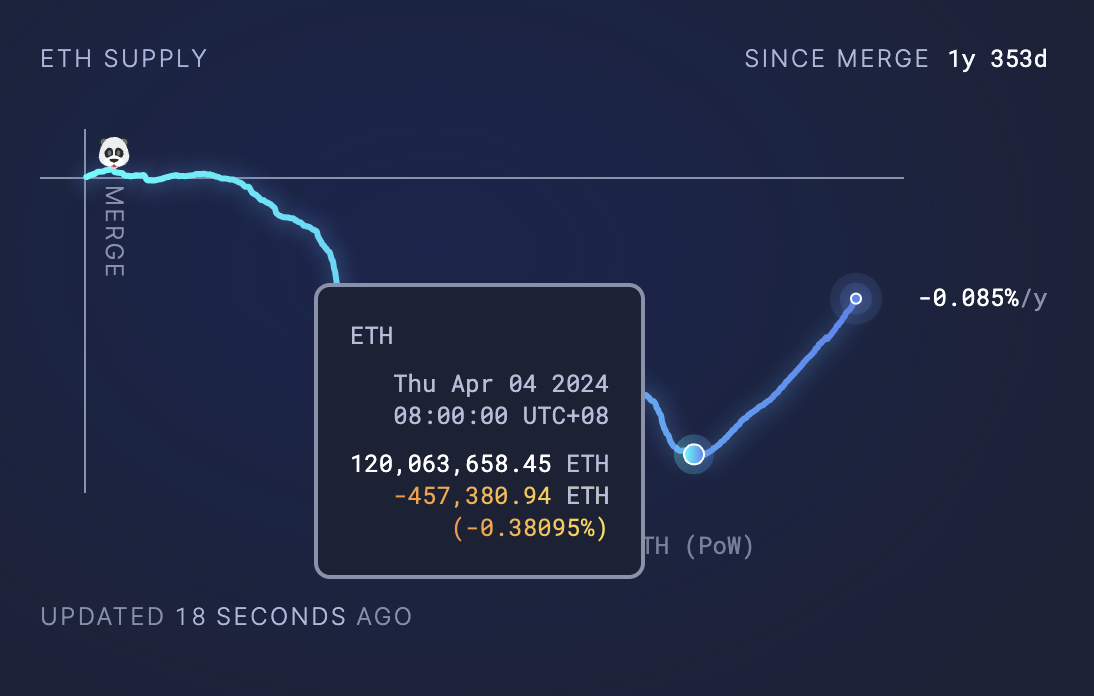1094x696 pixels.
Task: Click the panda icon at merge point
Action: pyautogui.click(x=114, y=152)
